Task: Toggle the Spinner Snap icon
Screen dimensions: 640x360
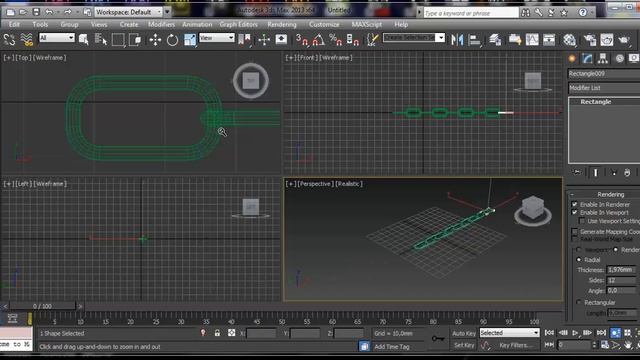Action: (352, 40)
